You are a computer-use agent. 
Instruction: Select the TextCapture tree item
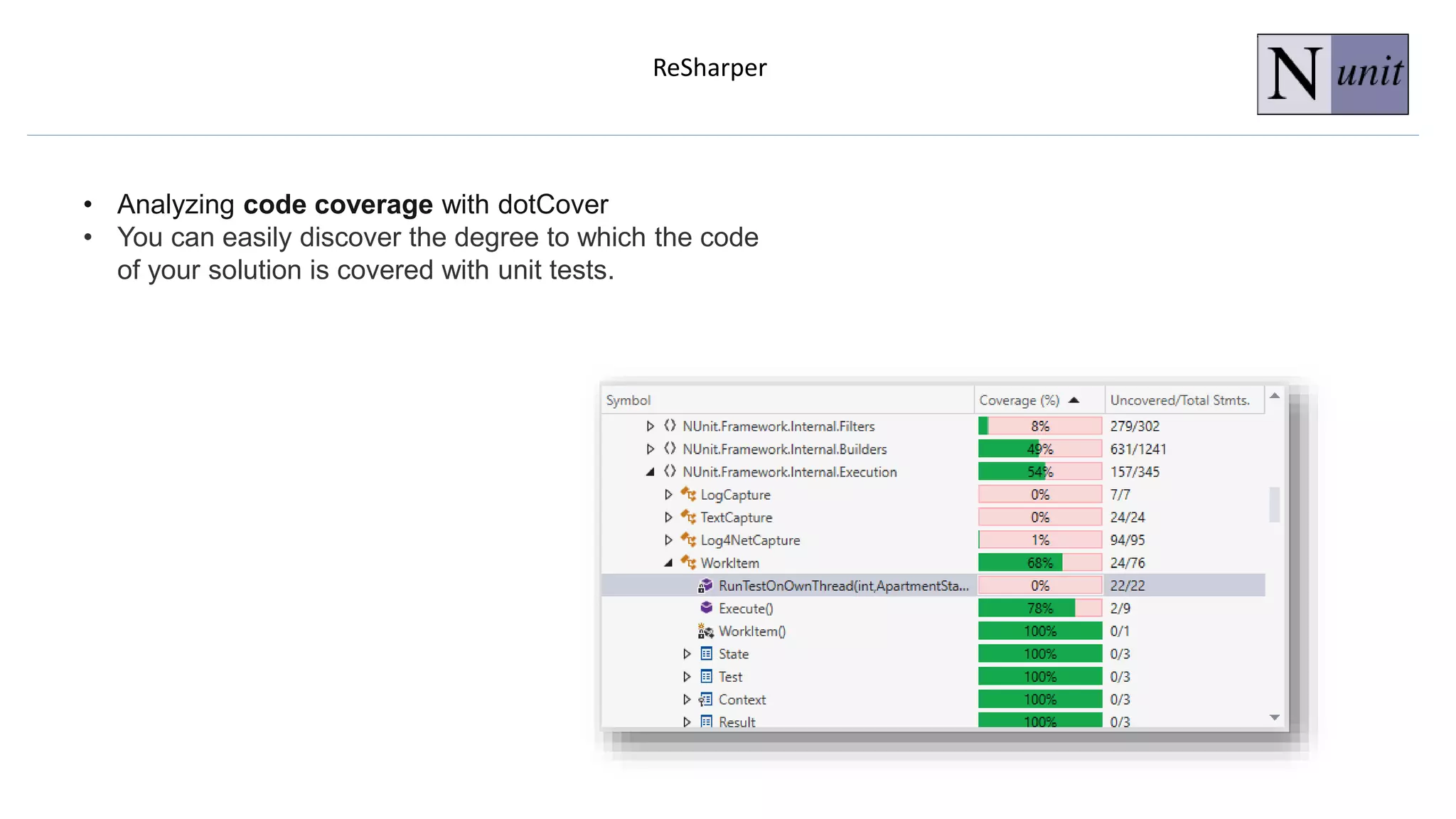coord(736,518)
